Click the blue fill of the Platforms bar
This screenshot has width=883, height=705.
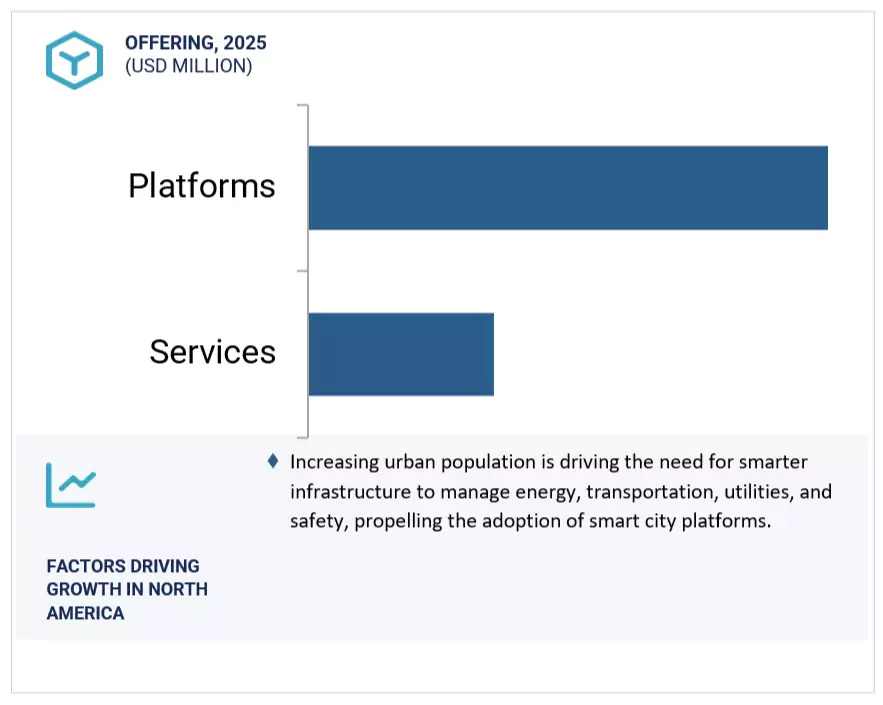pos(568,188)
